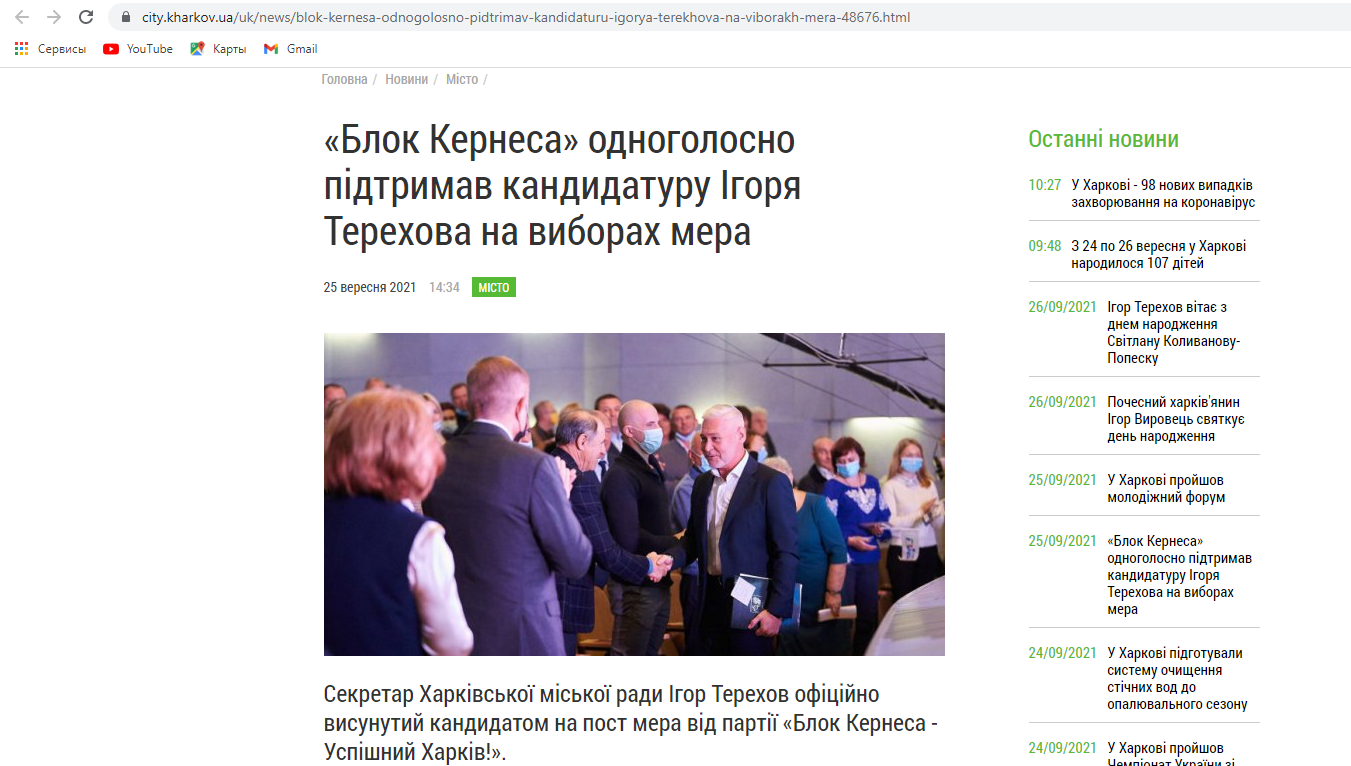Open news about 107 children born
The image size is (1351, 766).
click(1158, 255)
